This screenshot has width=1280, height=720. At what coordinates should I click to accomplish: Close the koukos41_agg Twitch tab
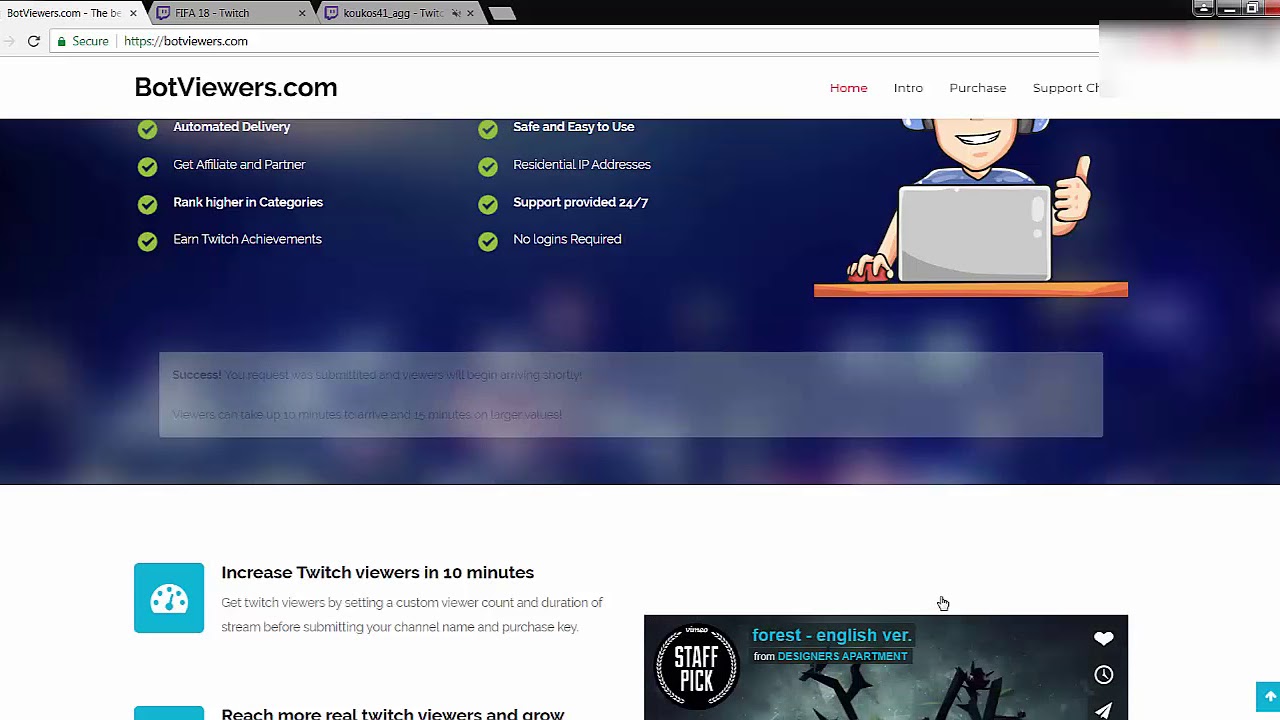(x=470, y=14)
